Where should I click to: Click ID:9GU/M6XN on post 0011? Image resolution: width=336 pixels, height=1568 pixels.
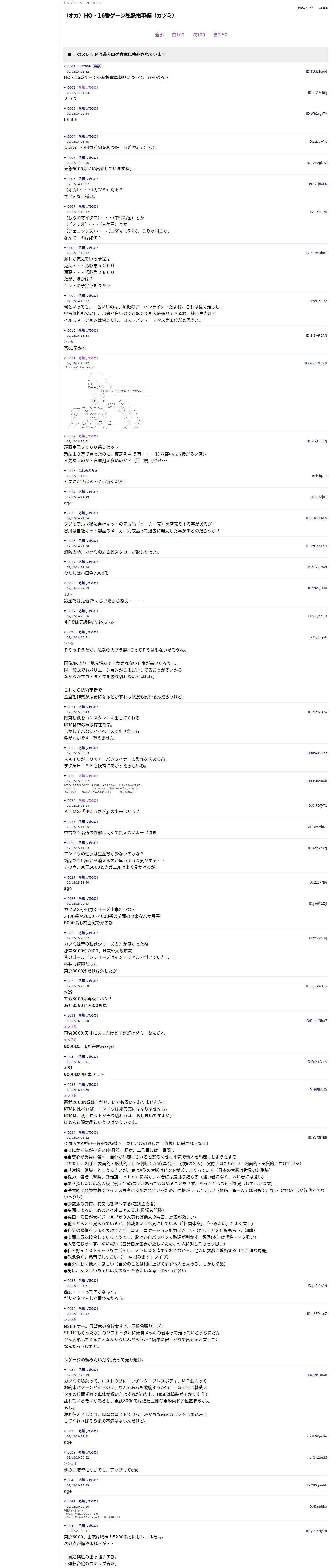(x=316, y=364)
